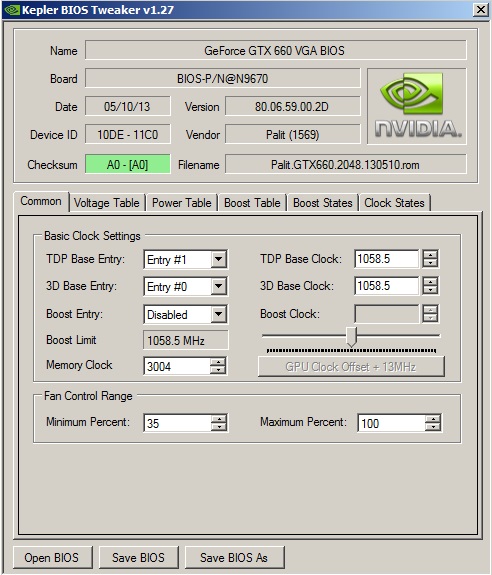Open the Boost Entry dropdown showing Disabled

click(x=219, y=314)
